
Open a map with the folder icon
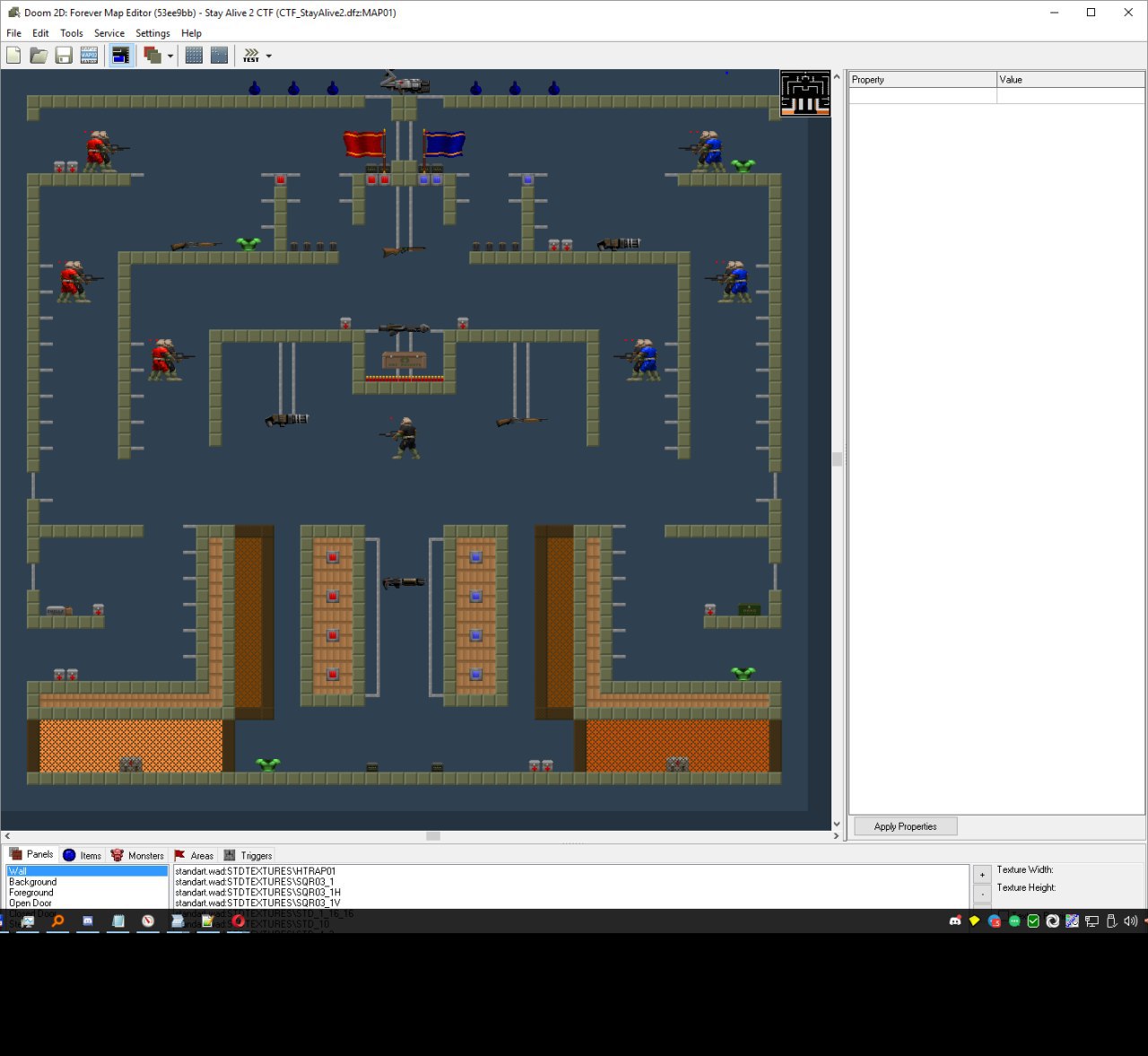coord(39,56)
